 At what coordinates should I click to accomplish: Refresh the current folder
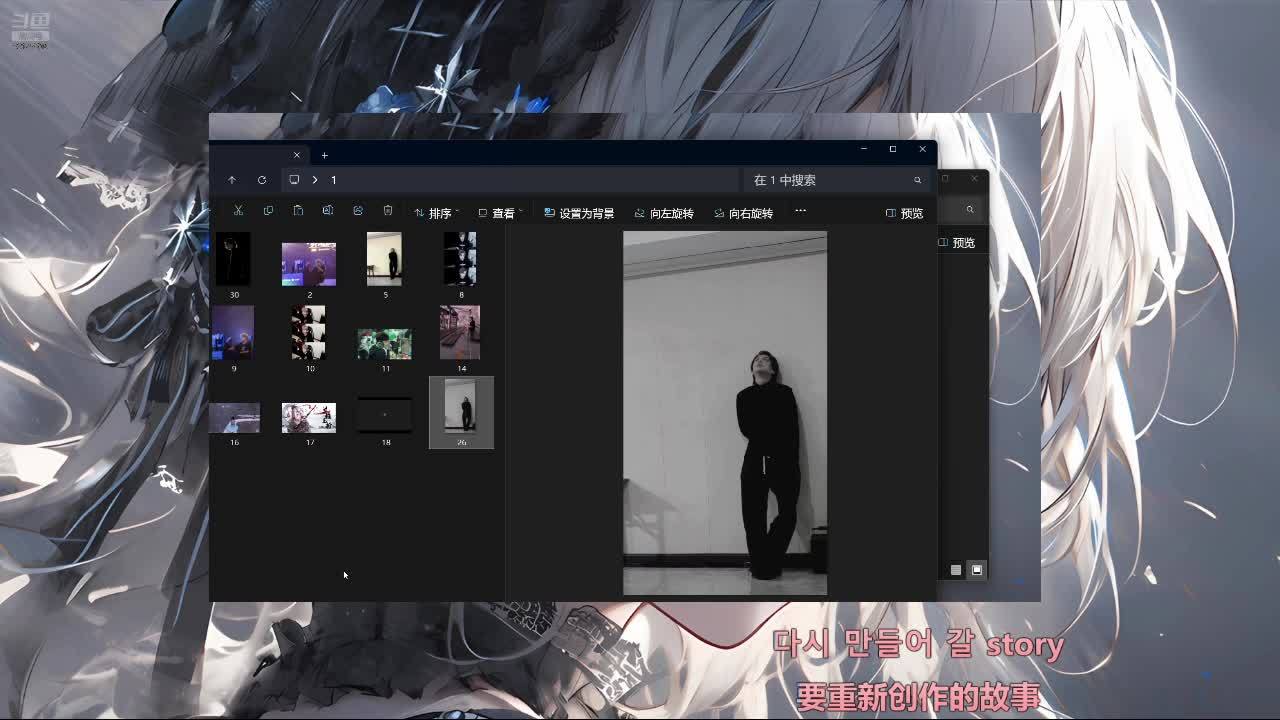click(262, 180)
